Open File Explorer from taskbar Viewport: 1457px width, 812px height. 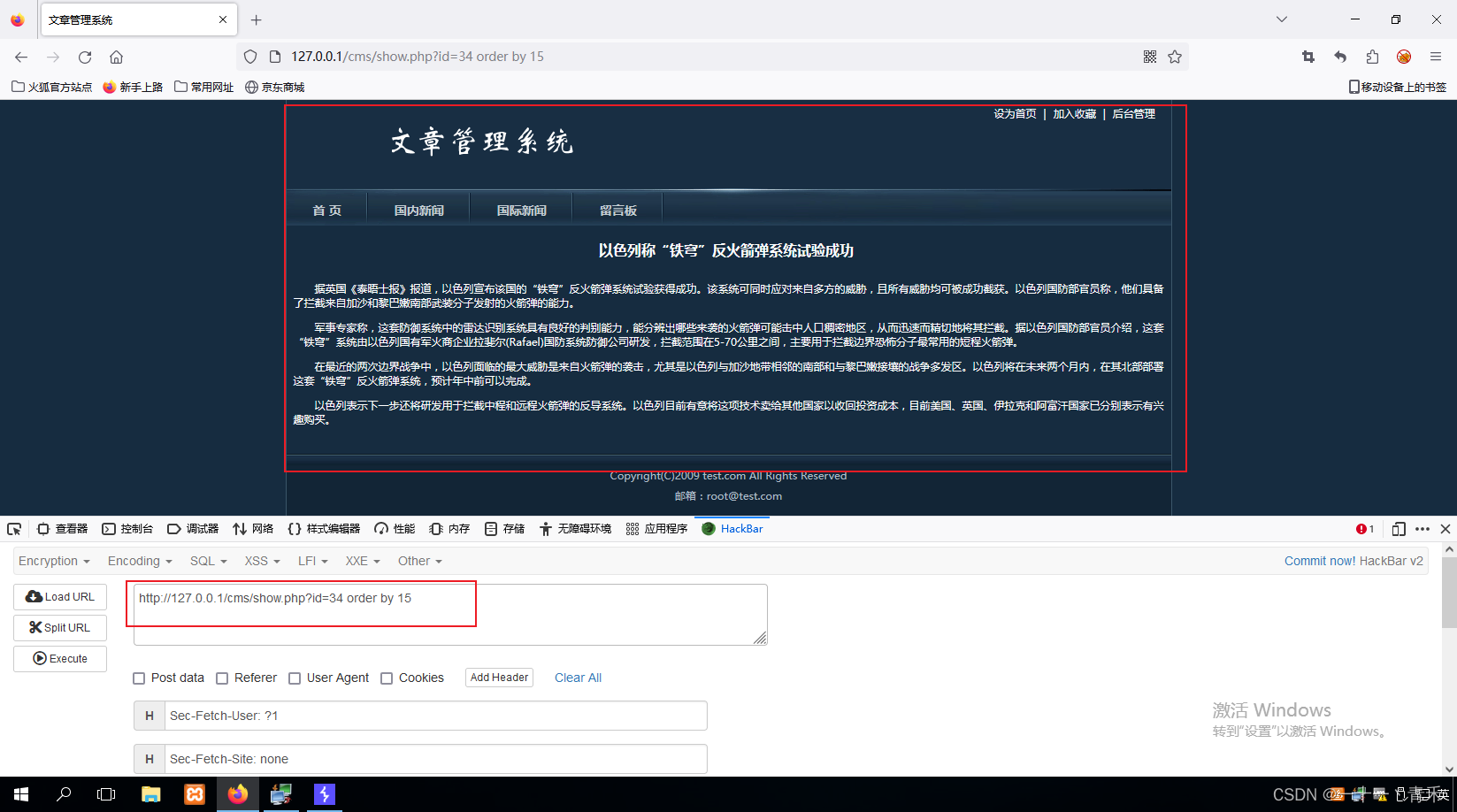pyautogui.click(x=151, y=794)
